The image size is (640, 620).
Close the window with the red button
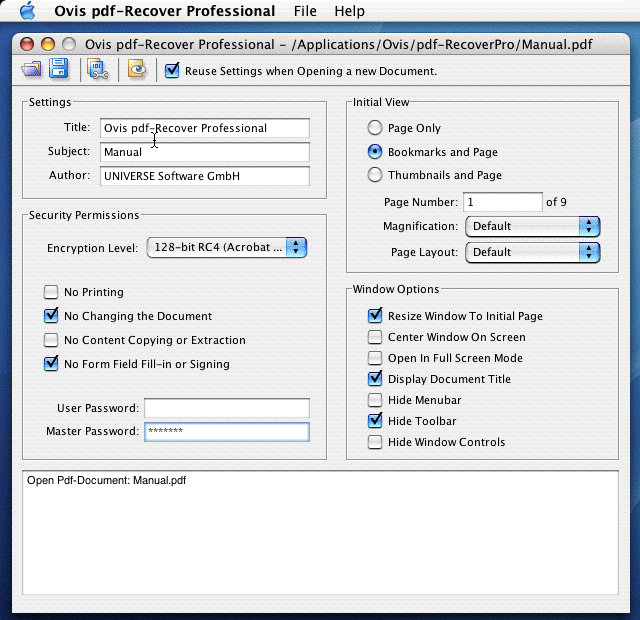(27, 44)
